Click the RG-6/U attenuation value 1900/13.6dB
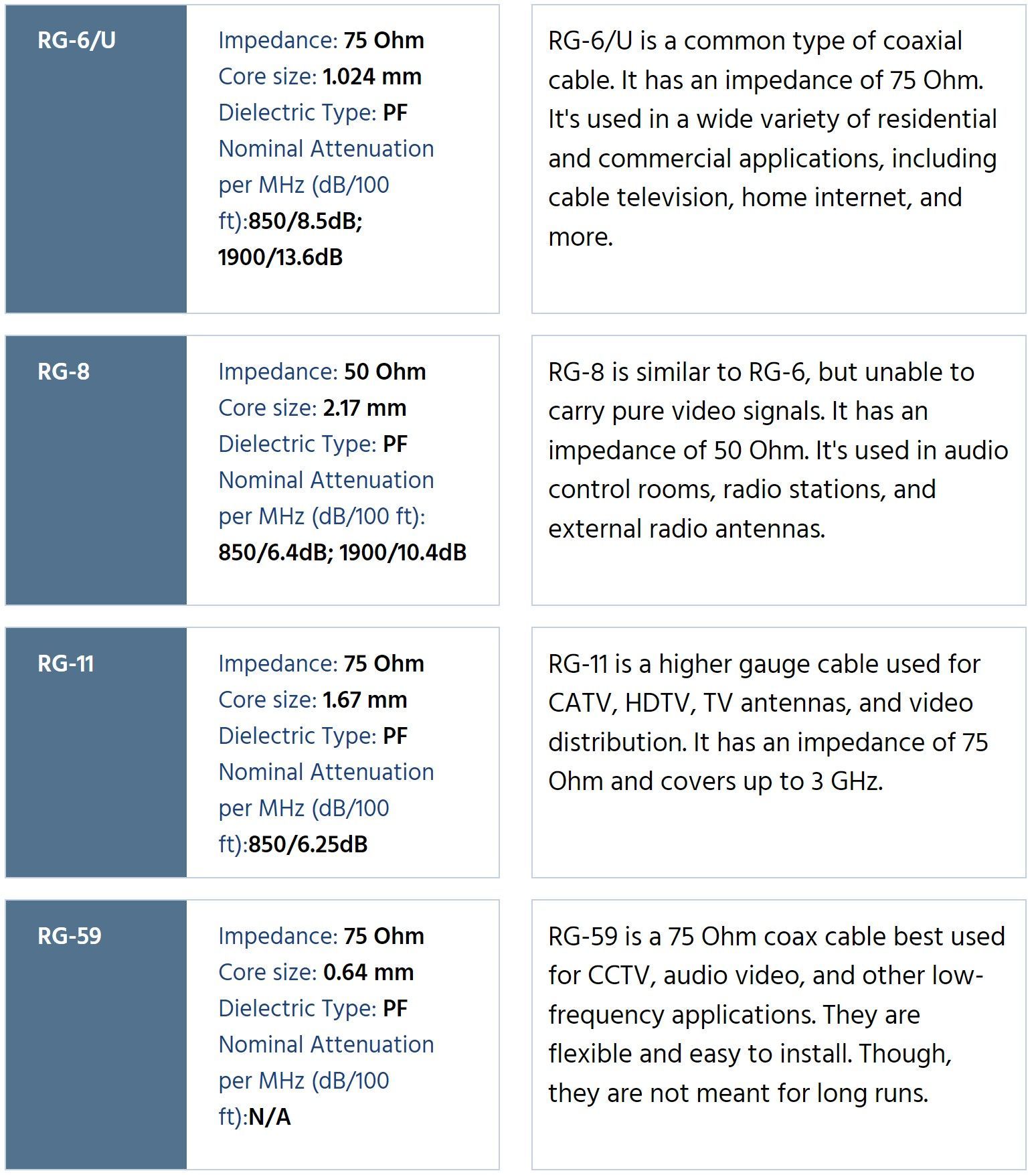Viewport: 1036px width, 1175px height. point(280,257)
